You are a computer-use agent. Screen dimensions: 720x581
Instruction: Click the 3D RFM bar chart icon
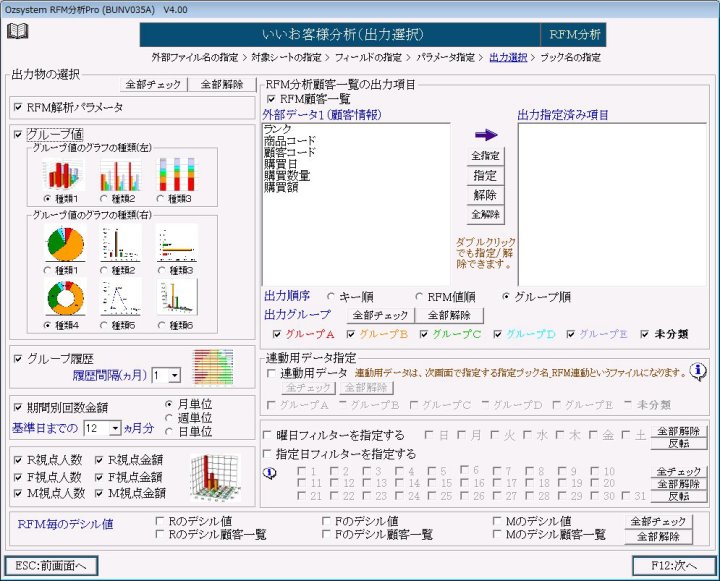click(x=214, y=477)
